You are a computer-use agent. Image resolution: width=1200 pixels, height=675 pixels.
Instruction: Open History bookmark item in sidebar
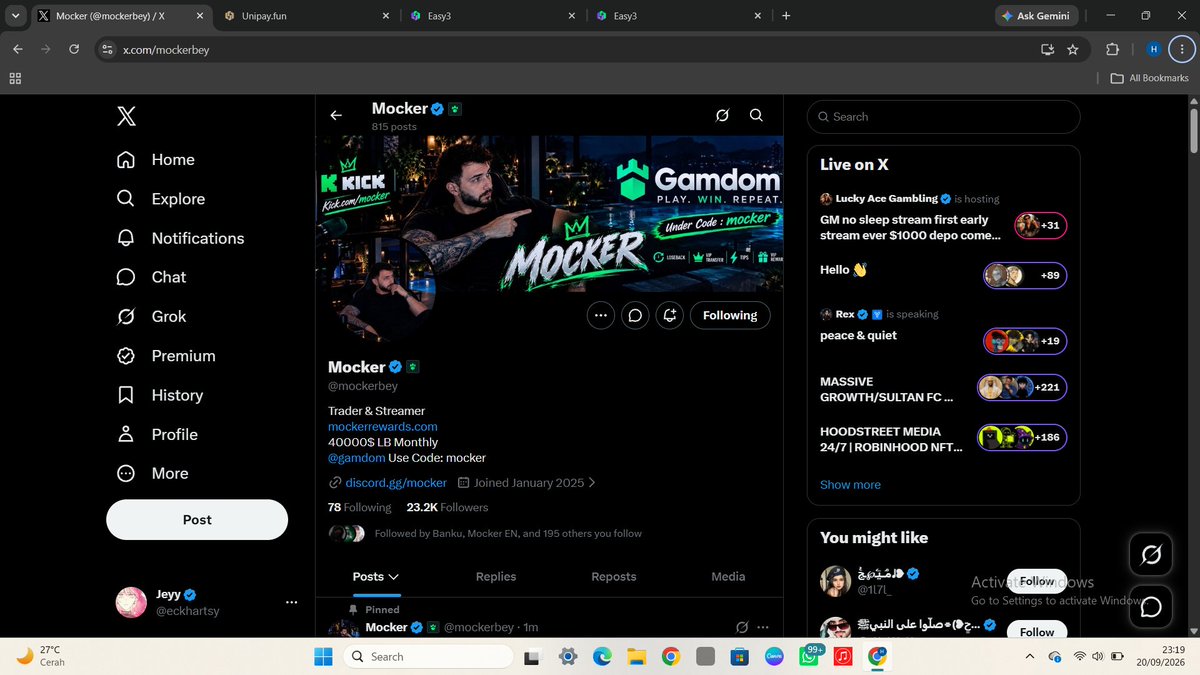point(159,395)
